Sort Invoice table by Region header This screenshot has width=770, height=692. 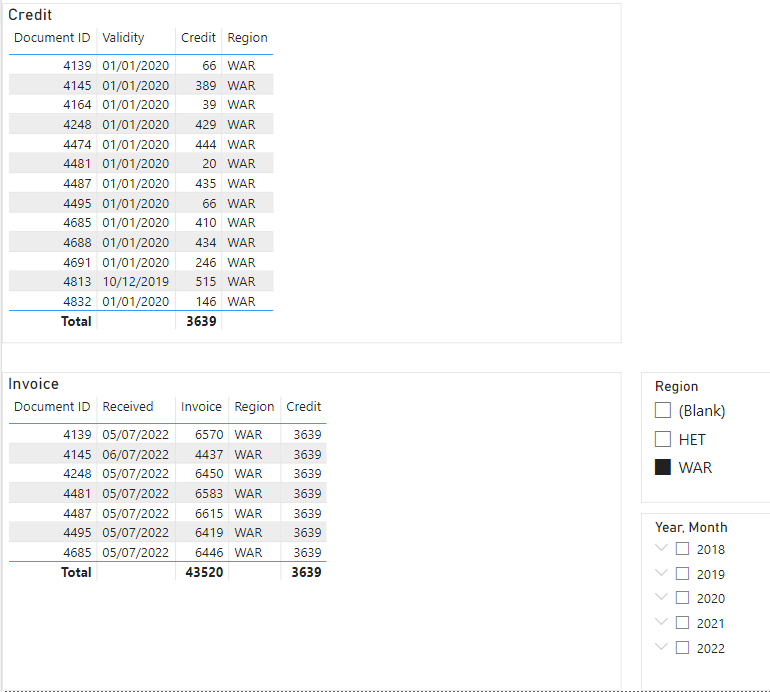pyautogui.click(x=254, y=407)
